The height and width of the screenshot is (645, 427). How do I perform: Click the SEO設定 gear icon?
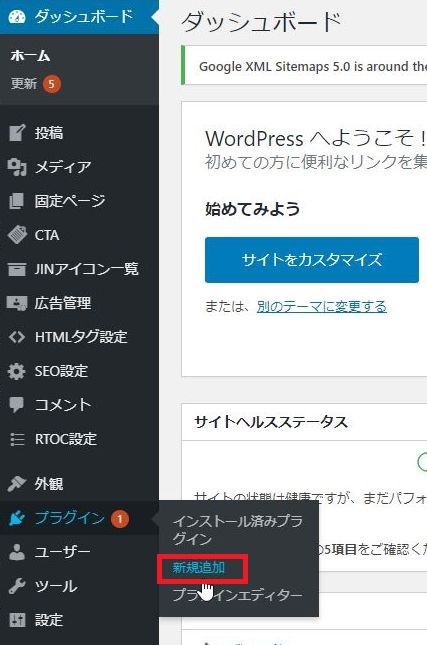click(x=17, y=371)
